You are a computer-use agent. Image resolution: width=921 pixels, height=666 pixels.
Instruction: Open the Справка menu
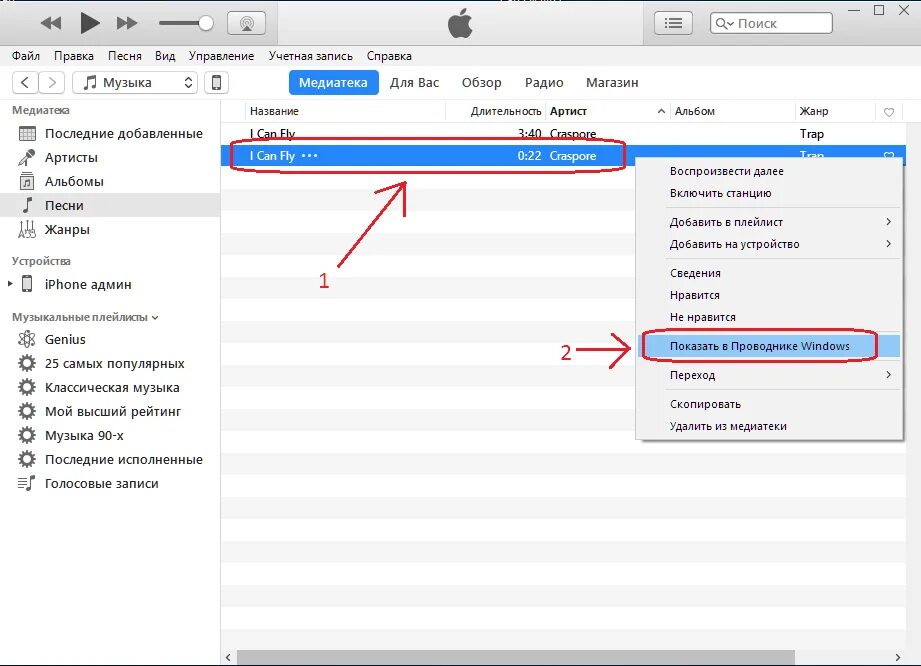tap(389, 56)
